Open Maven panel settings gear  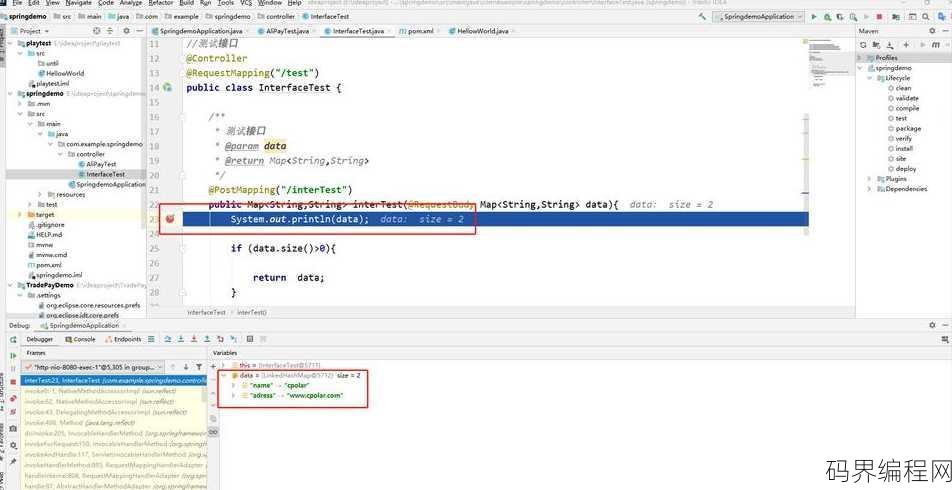[x=932, y=31]
